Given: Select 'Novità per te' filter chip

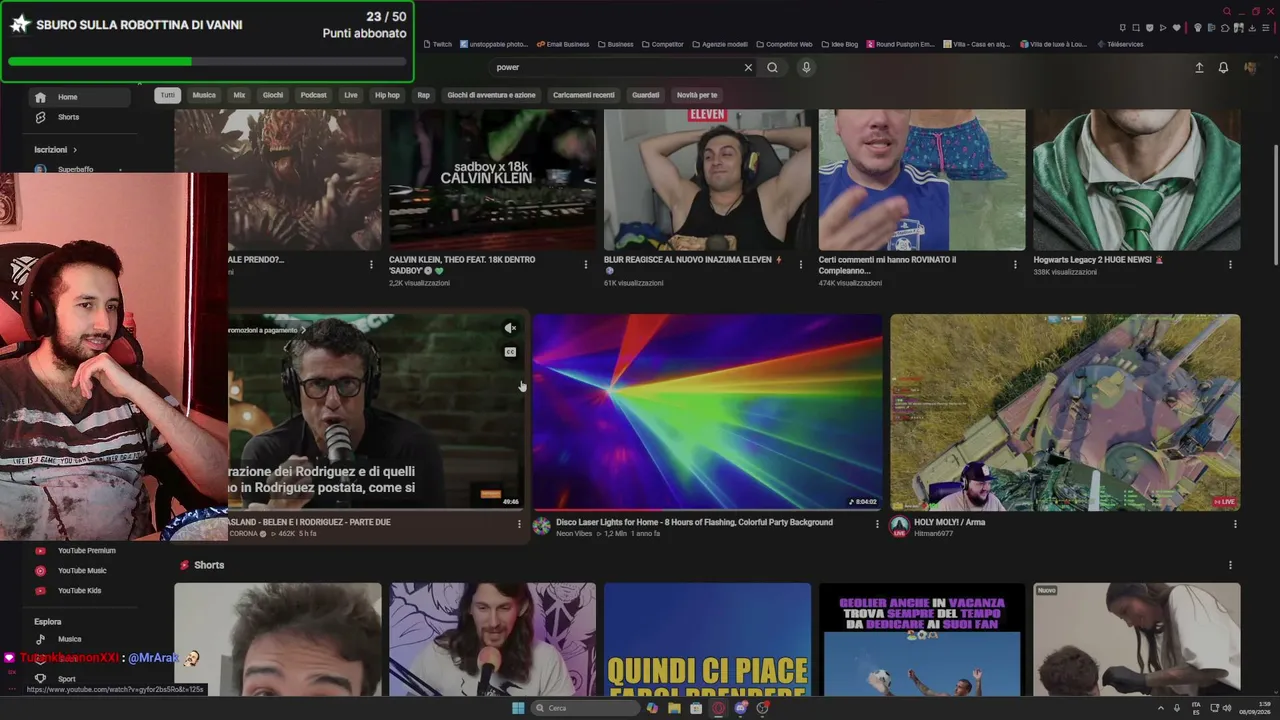Looking at the screenshot, I should [x=697, y=95].
